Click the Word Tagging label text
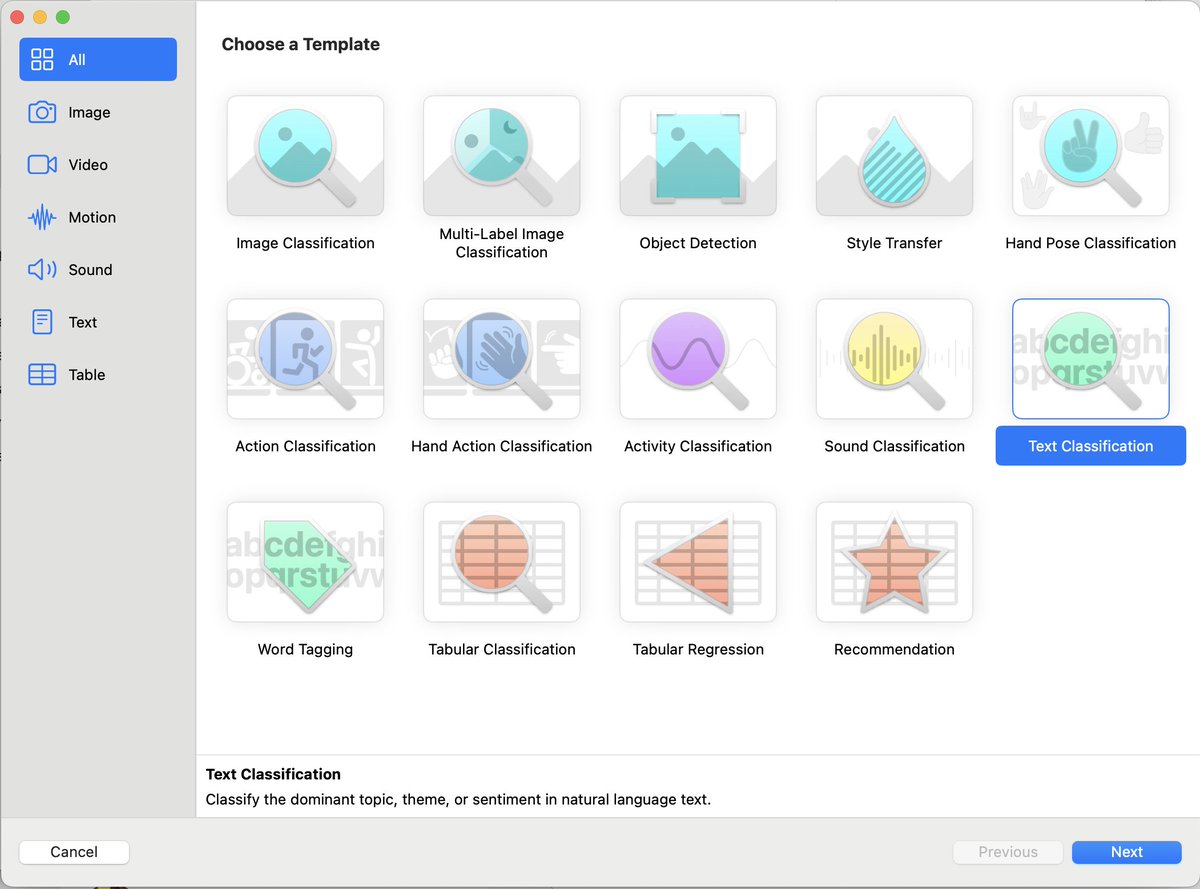This screenshot has height=889, width=1200. click(305, 649)
